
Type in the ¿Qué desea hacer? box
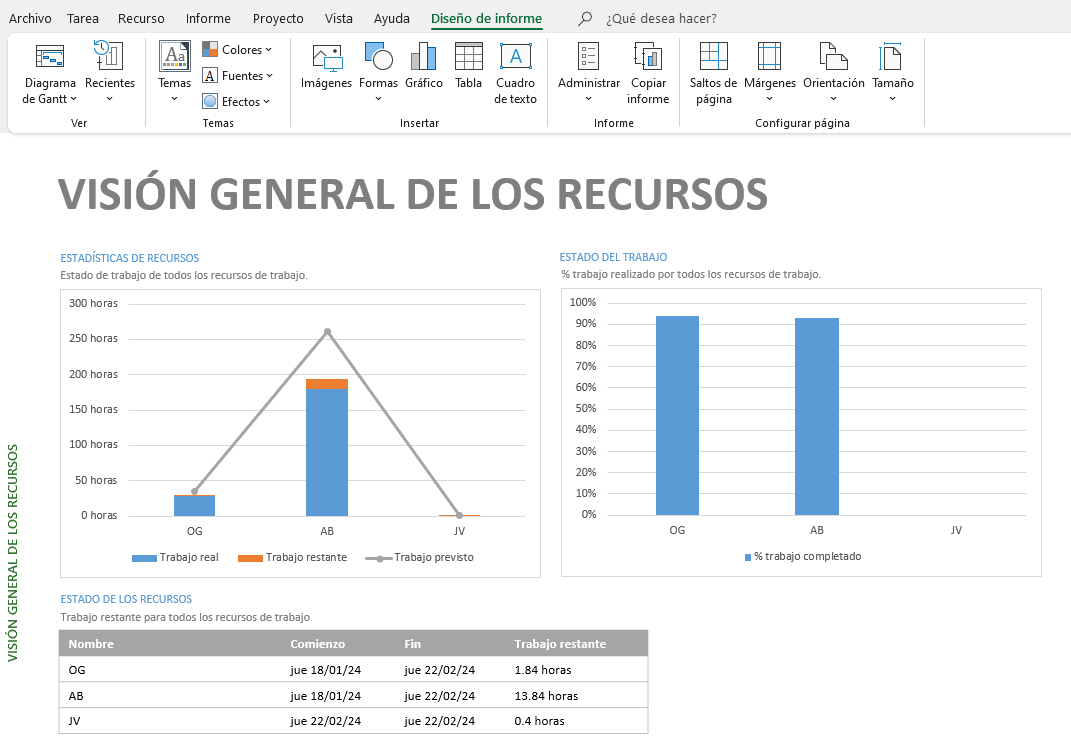click(661, 19)
